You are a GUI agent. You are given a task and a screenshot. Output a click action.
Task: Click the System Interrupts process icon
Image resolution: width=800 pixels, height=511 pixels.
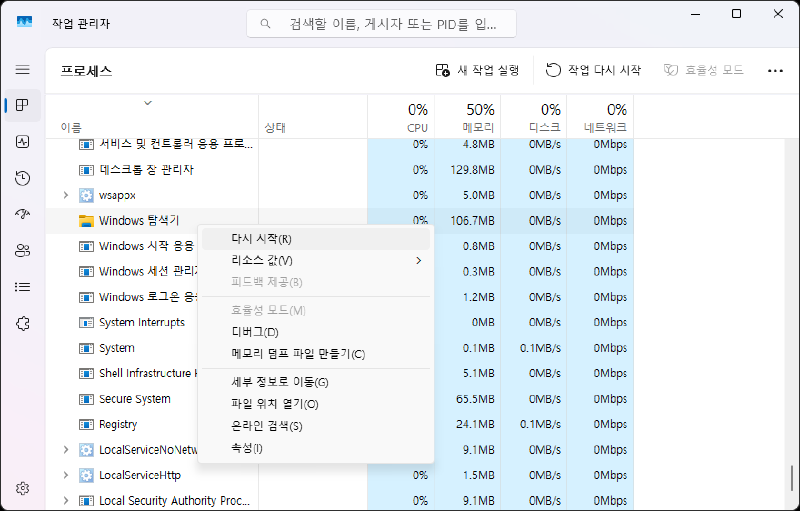tap(86, 323)
